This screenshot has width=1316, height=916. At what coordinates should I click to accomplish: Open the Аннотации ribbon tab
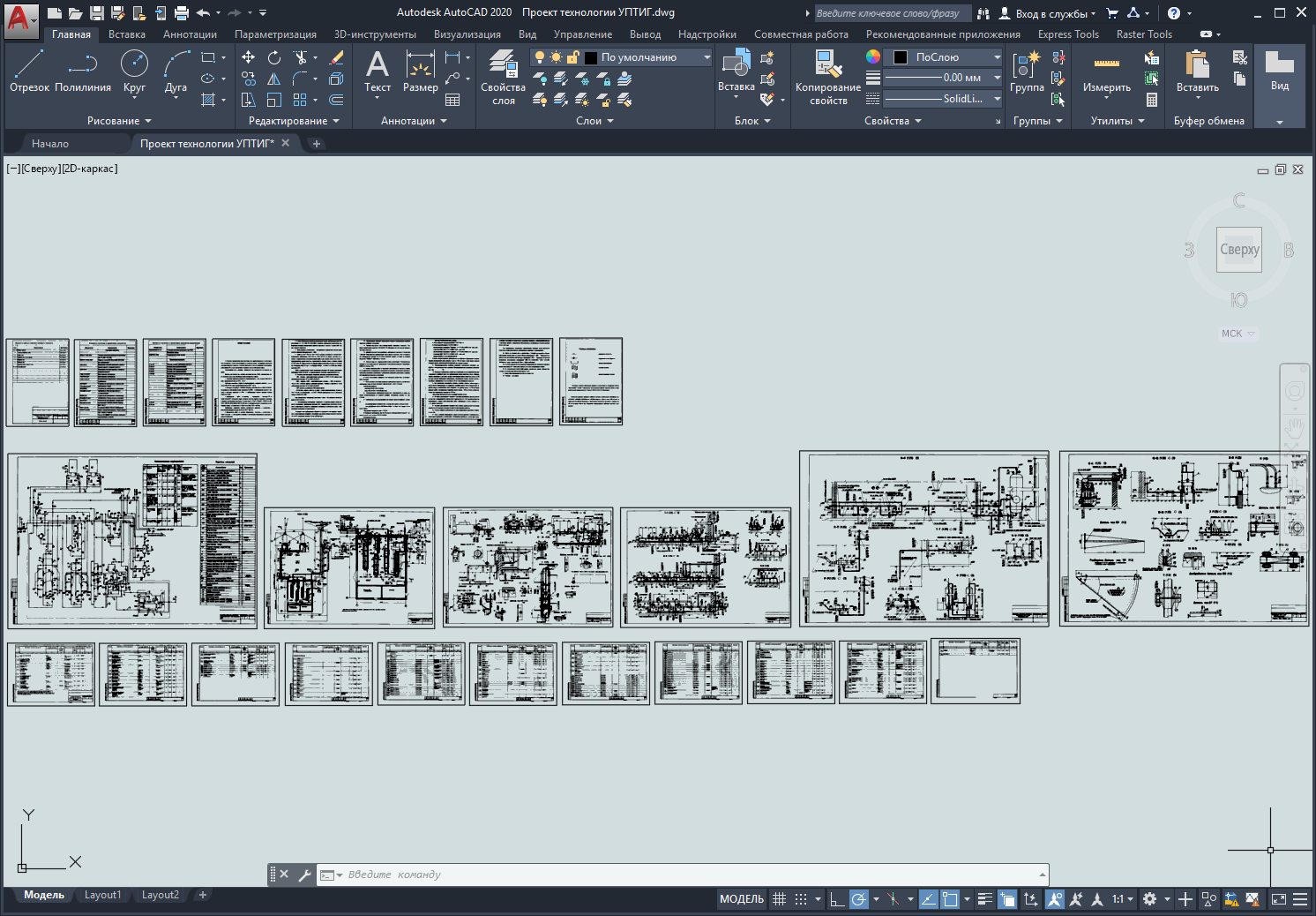click(190, 34)
